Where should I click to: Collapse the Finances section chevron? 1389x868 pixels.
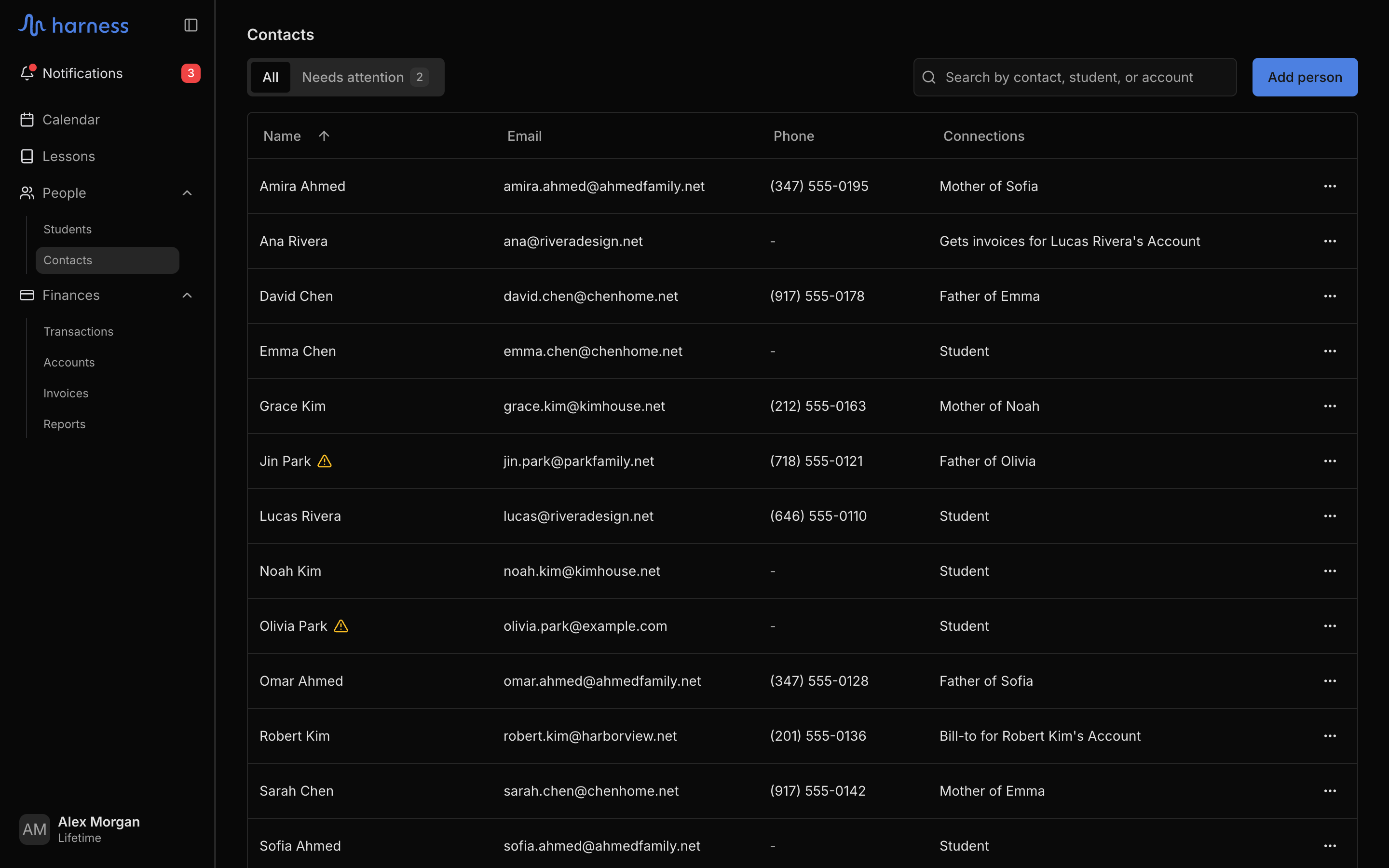[x=187, y=295]
